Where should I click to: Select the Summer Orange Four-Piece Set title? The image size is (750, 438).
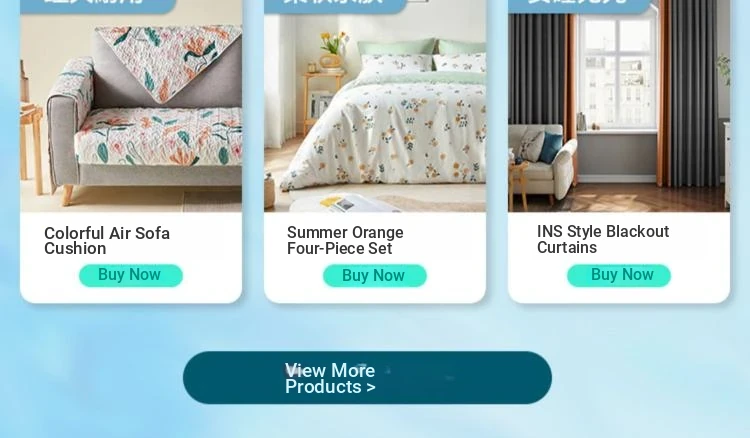[345, 240]
